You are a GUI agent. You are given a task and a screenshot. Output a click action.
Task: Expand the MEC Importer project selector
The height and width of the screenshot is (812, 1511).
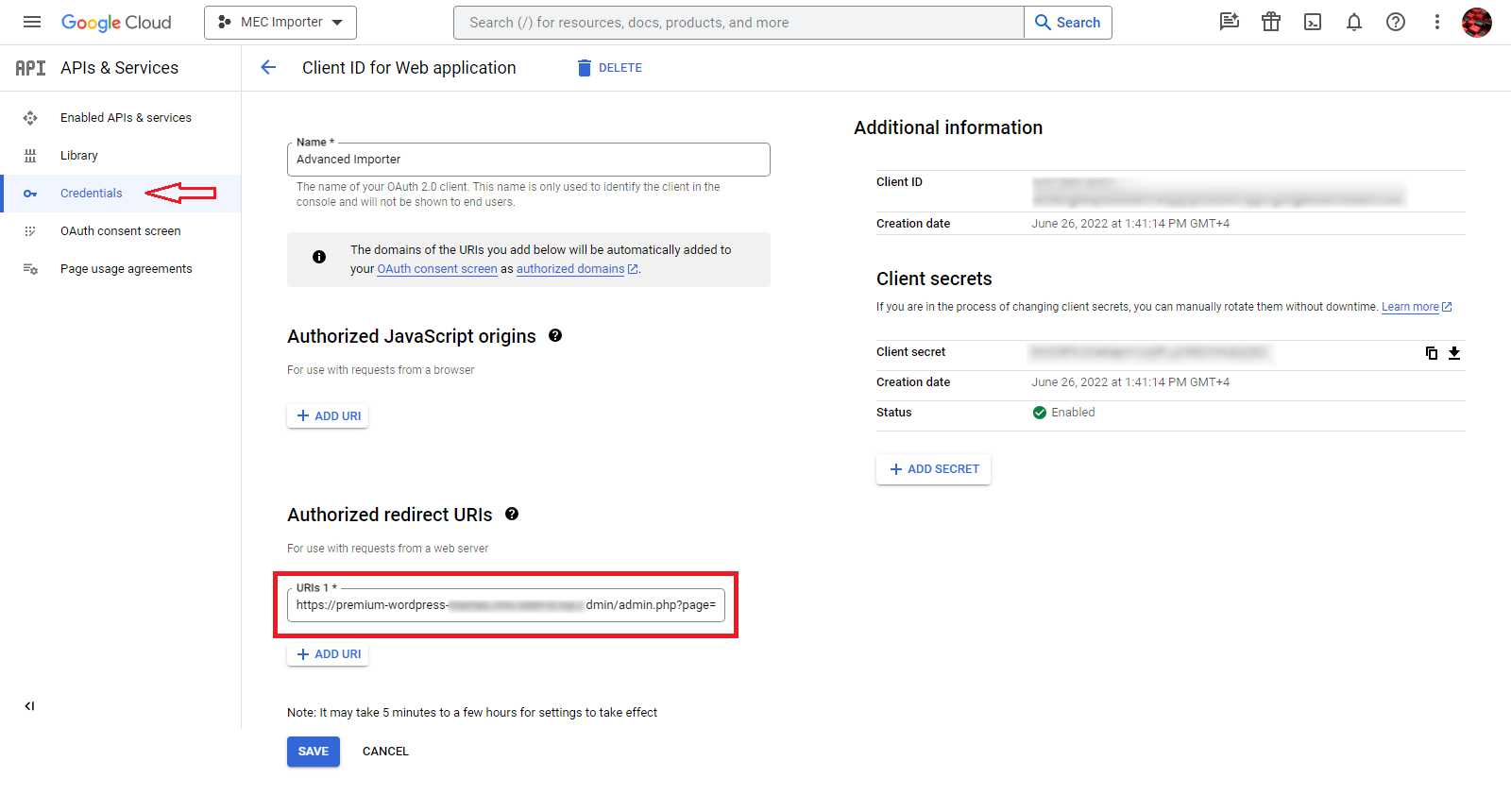click(280, 22)
